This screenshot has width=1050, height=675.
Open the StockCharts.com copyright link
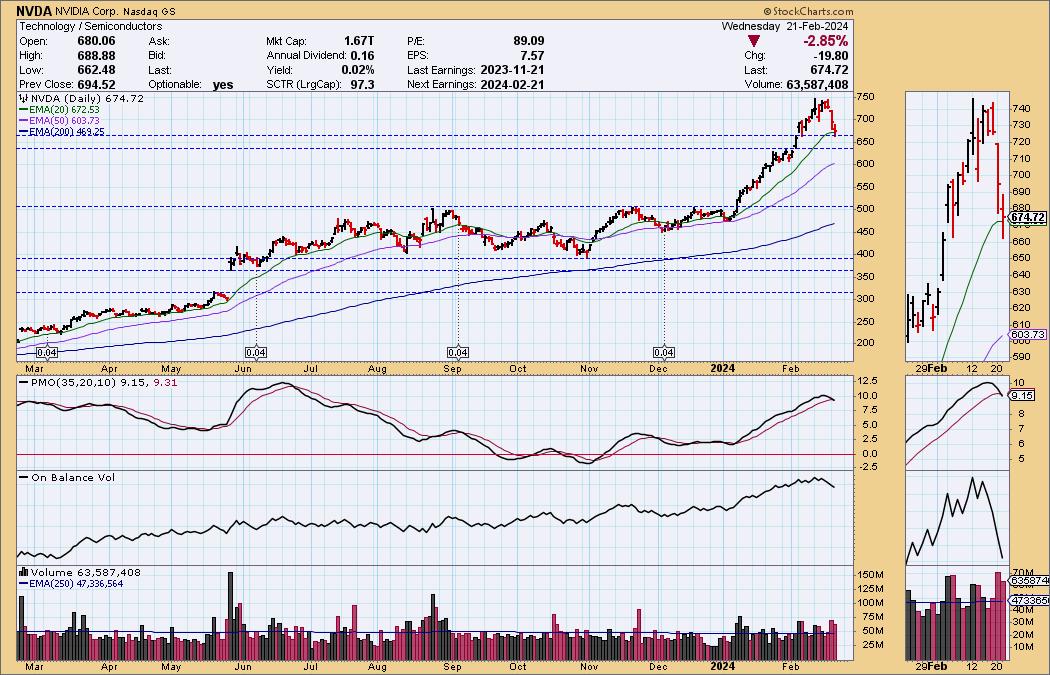point(808,11)
